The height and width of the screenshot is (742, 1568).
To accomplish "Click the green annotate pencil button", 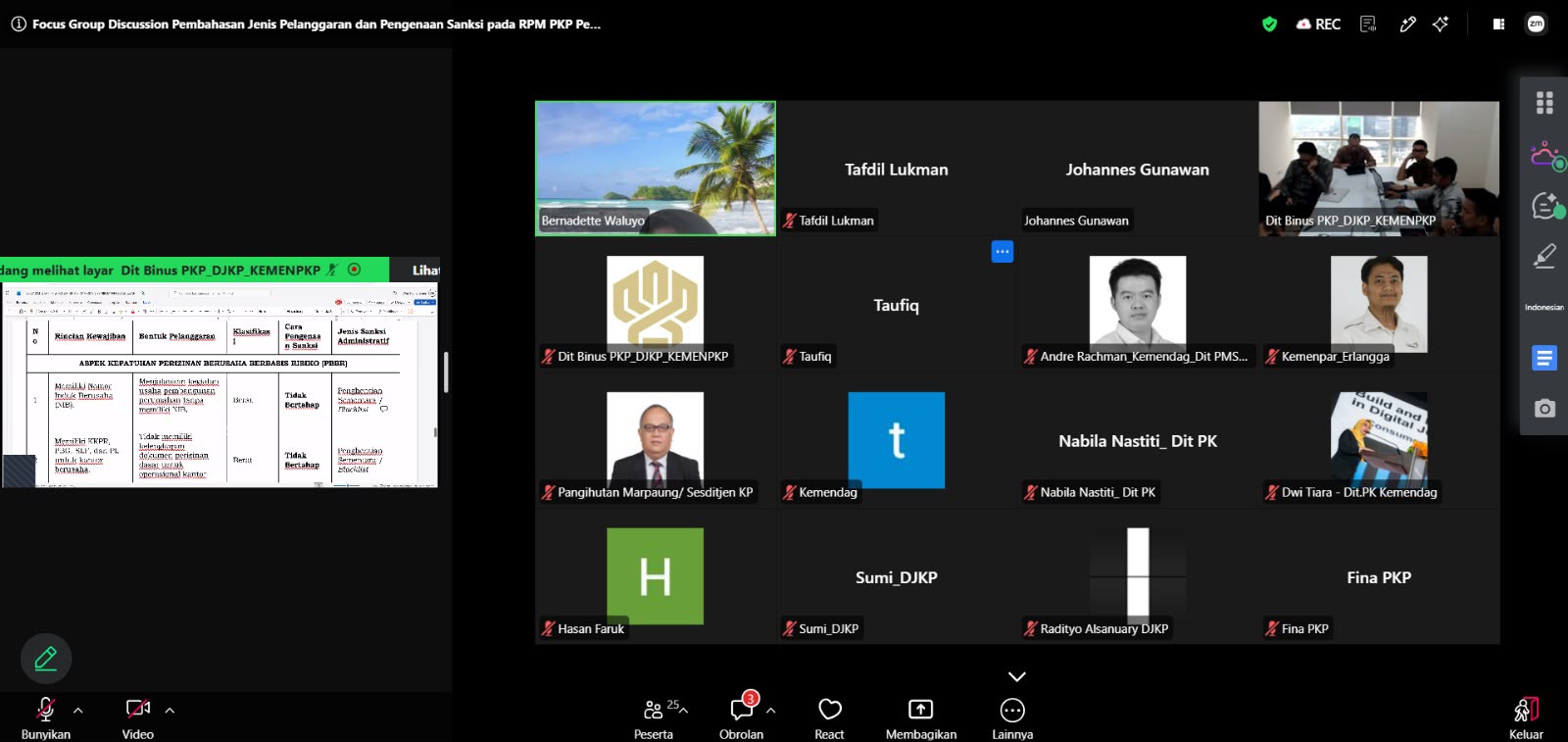I will [46, 659].
